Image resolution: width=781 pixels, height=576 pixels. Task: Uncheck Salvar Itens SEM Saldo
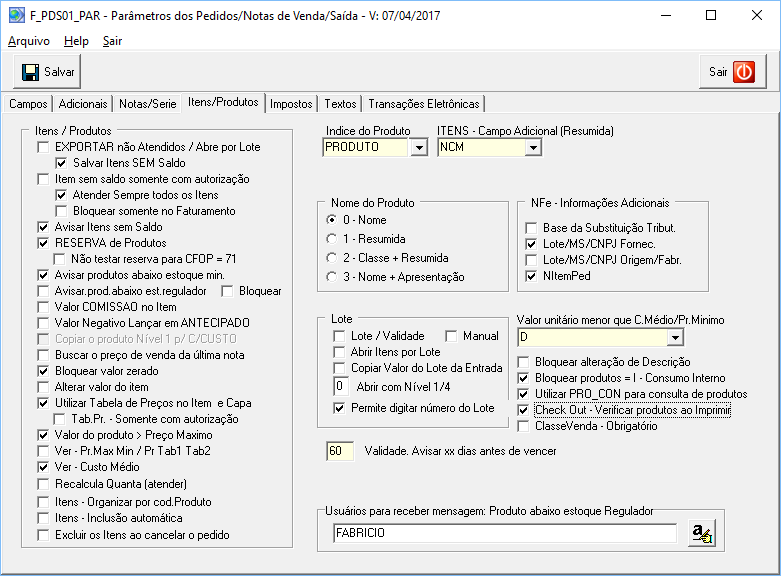[x=61, y=163]
